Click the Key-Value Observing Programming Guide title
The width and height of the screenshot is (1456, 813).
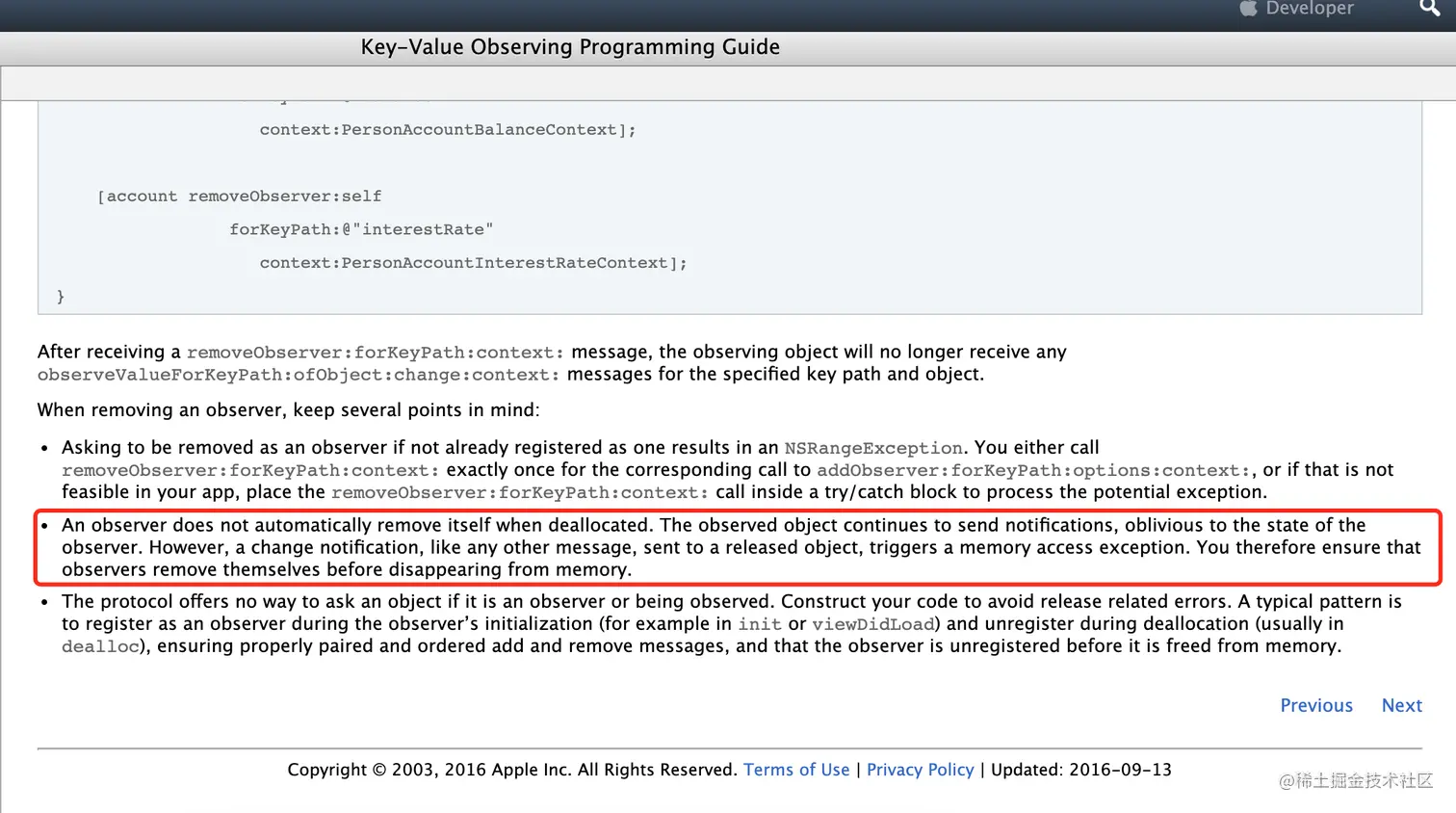tap(570, 47)
